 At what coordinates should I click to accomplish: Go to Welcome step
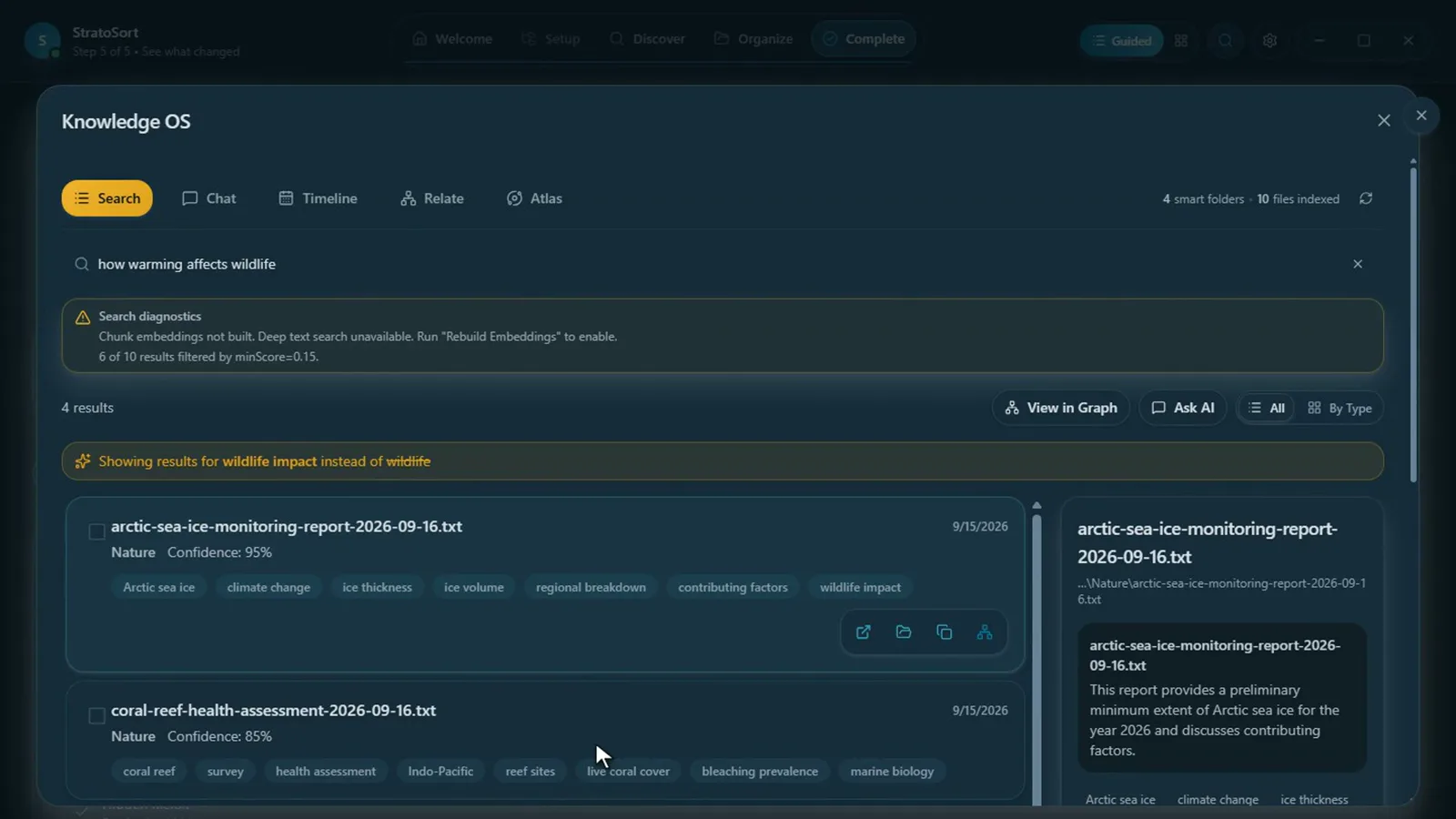(x=452, y=39)
